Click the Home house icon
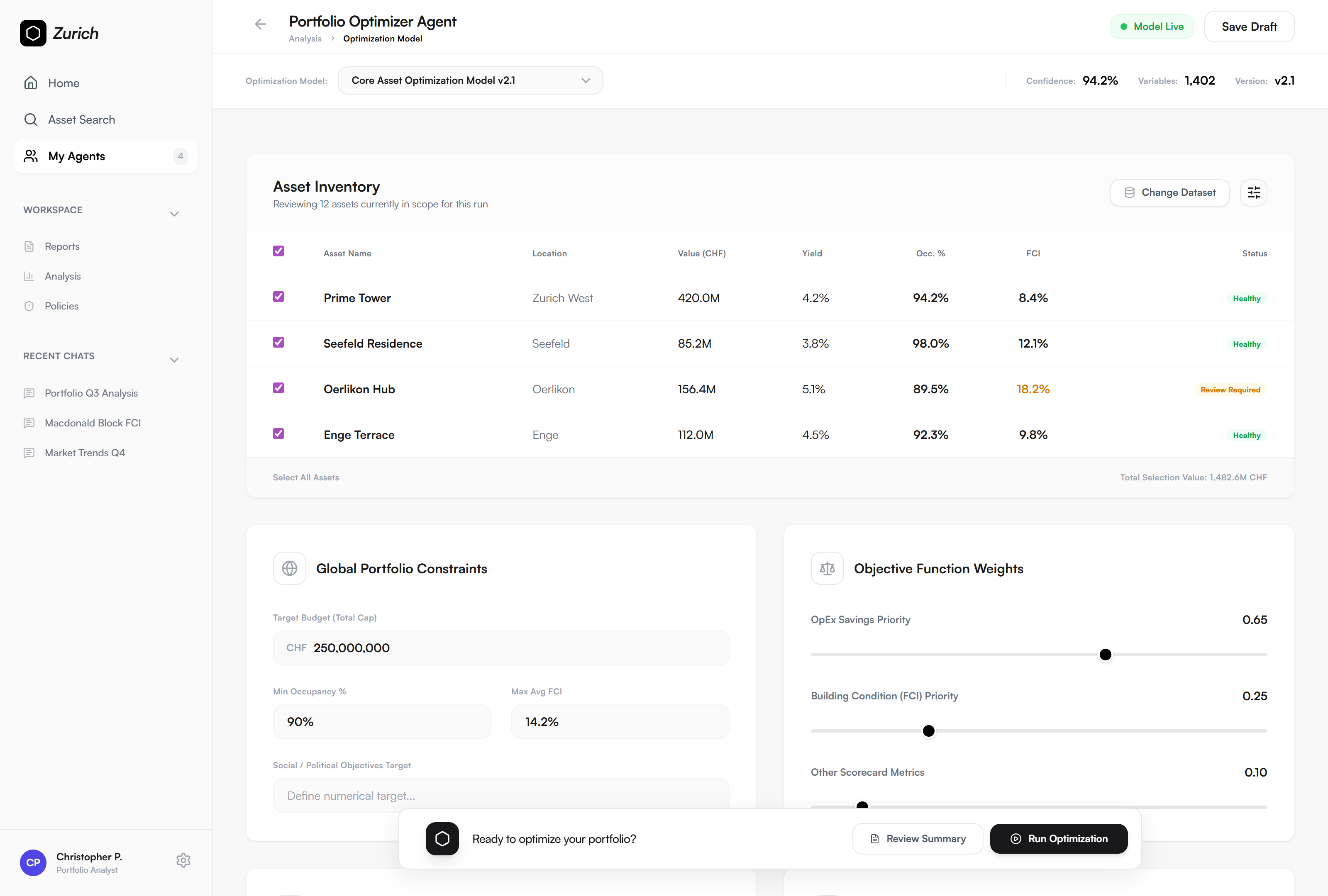This screenshot has height=896, width=1328. click(31, 83)
